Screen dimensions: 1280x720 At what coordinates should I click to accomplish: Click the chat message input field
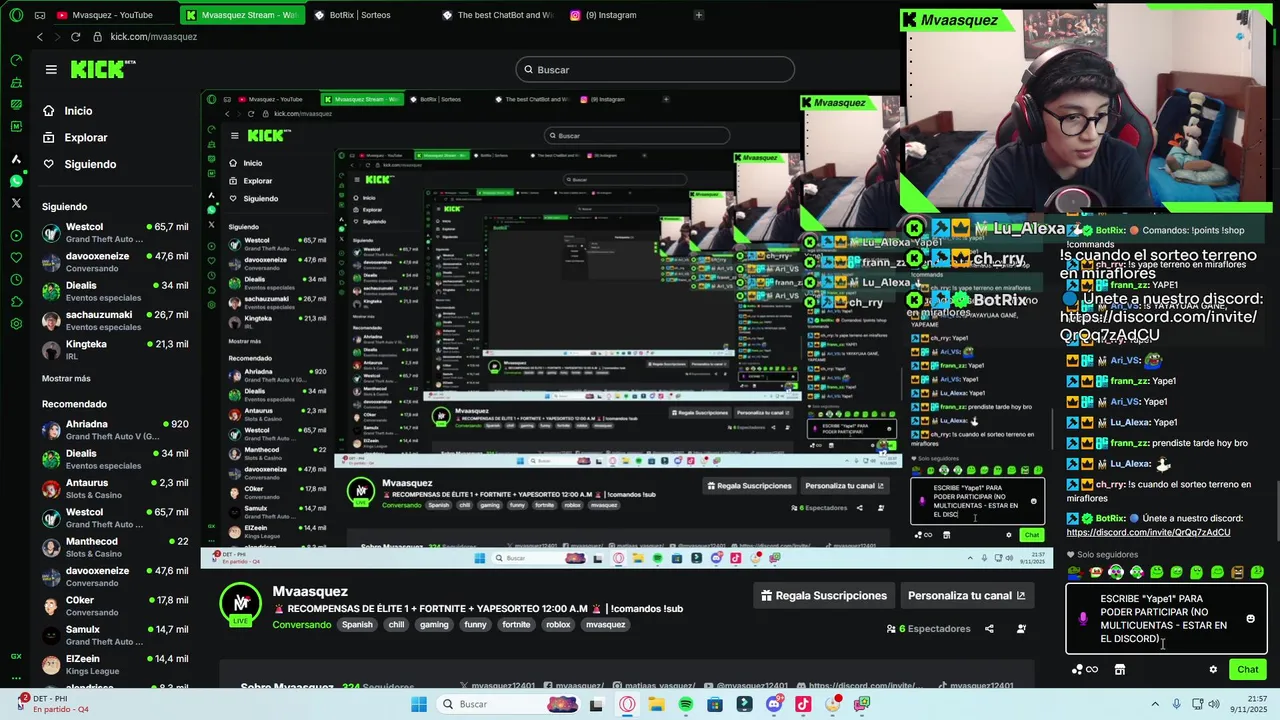(x=1166, y=619)
